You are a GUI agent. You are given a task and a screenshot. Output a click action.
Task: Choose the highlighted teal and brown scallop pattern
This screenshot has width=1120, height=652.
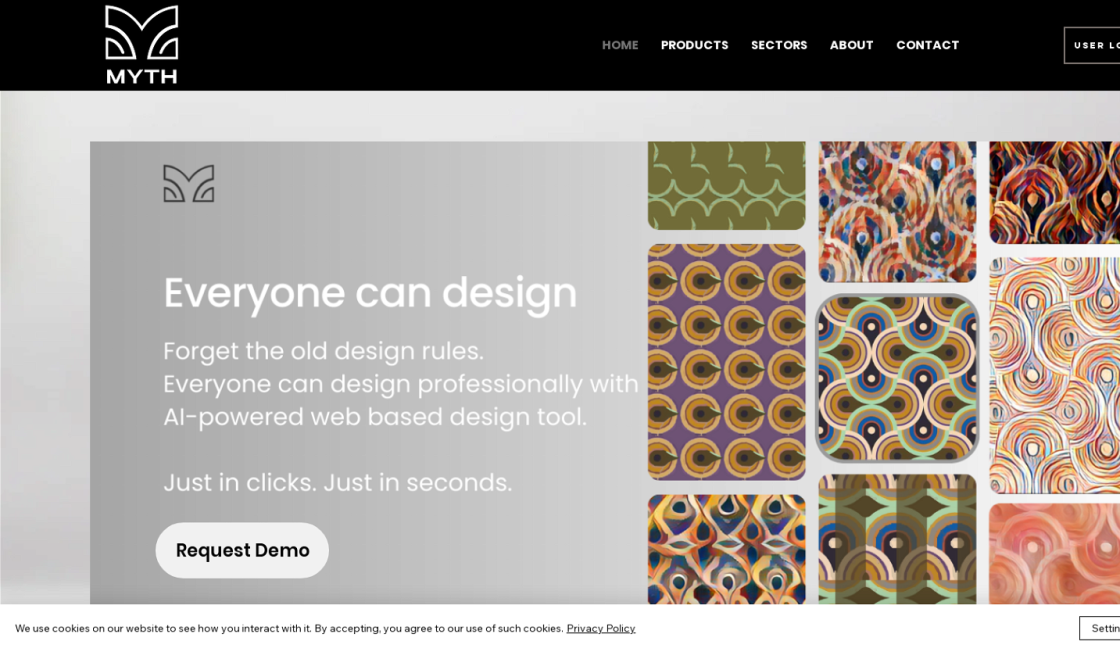(x=897, y=378)
